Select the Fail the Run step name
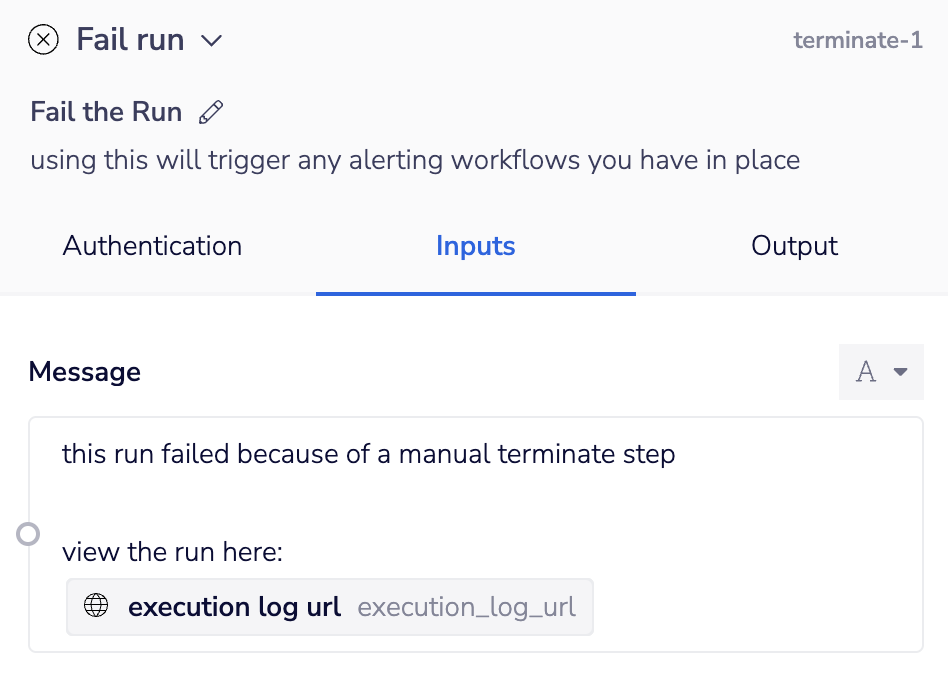This screenshot has height=678, width=948. pyautogui.click(x=106, y=111)
